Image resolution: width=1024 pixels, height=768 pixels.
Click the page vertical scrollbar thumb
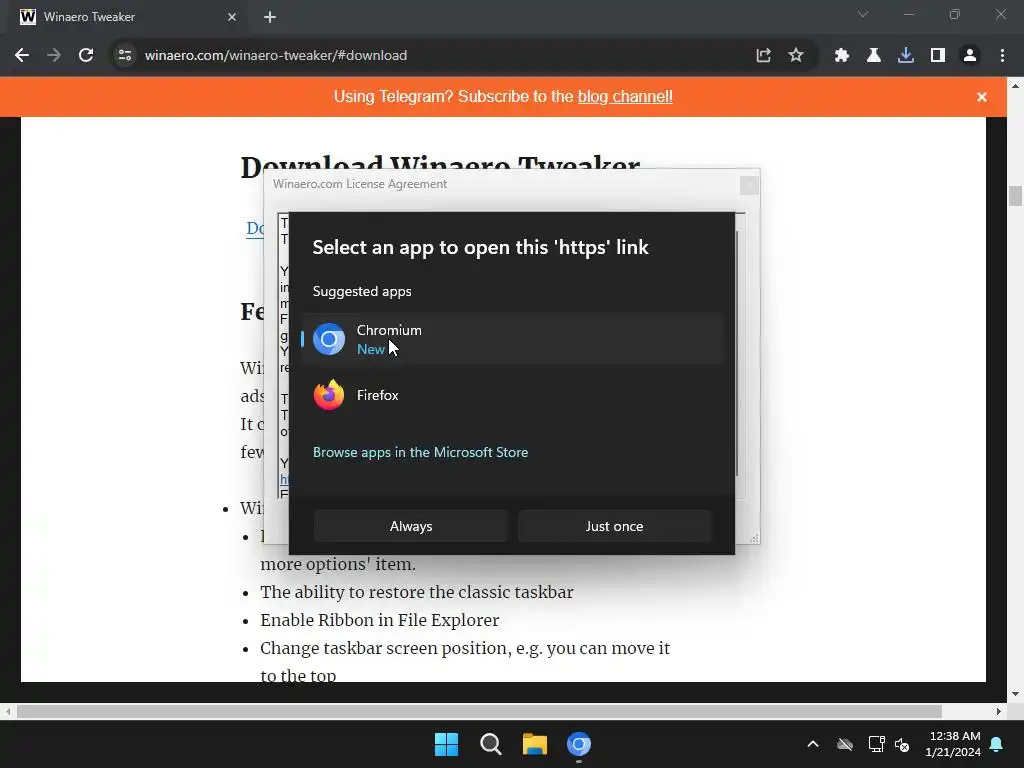tap(1015, 196)
